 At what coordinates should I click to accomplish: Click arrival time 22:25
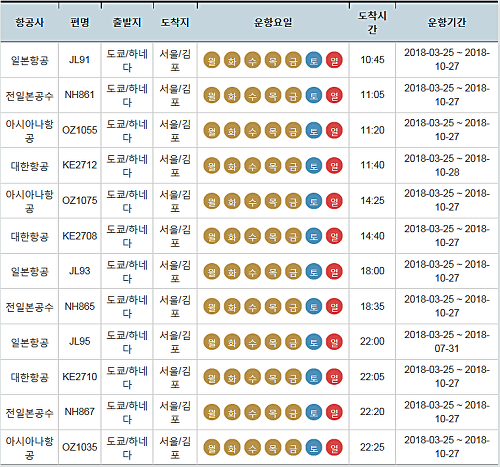372,447
